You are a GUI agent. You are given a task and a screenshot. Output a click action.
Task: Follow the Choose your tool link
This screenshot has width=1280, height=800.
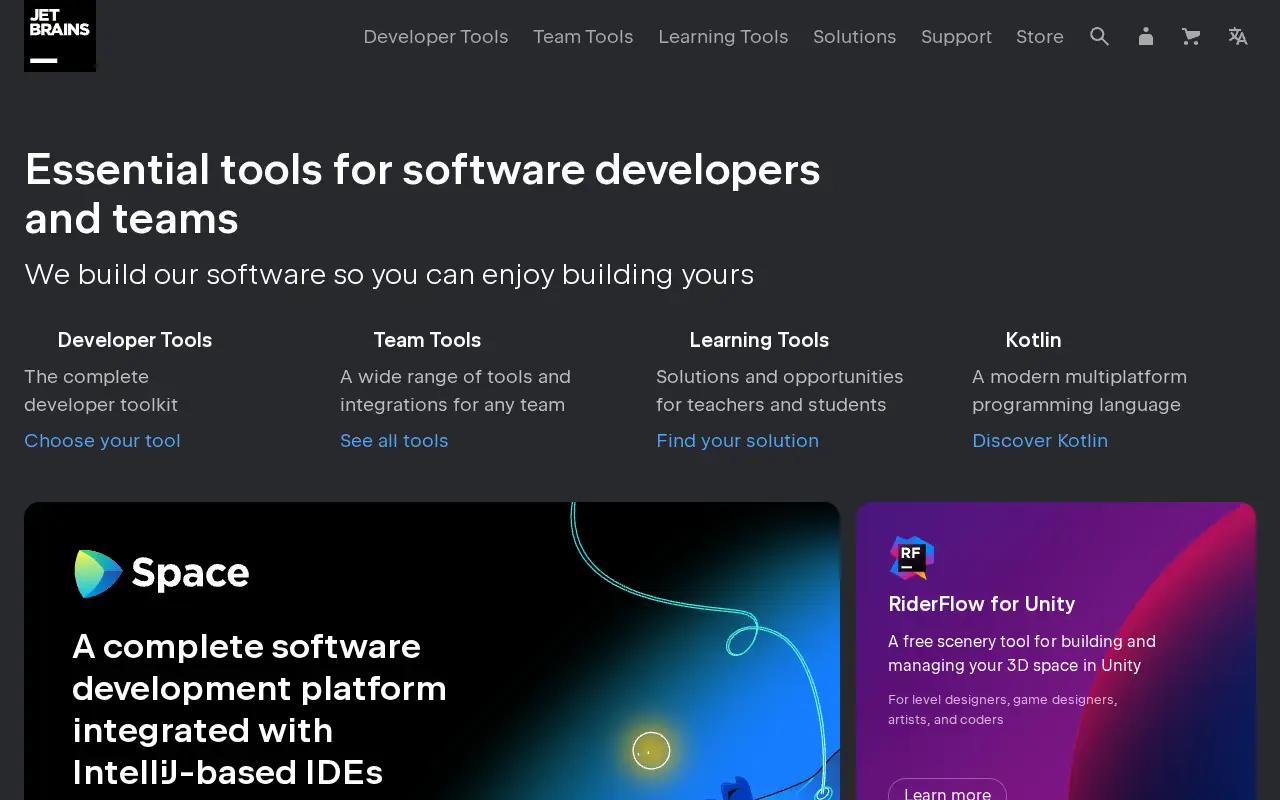[x=102, y=441]
